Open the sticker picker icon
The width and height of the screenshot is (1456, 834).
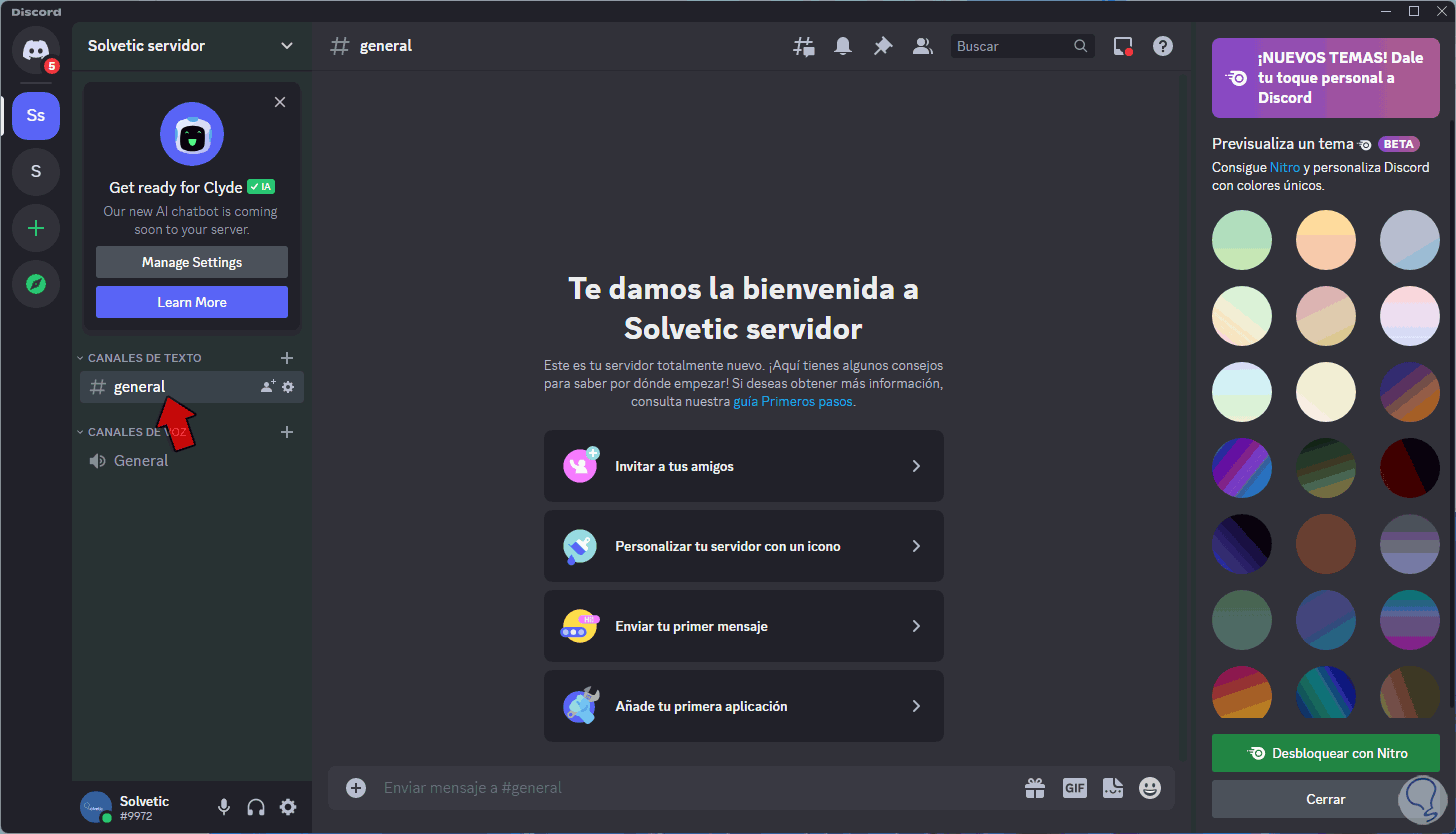coord(1113,788)
